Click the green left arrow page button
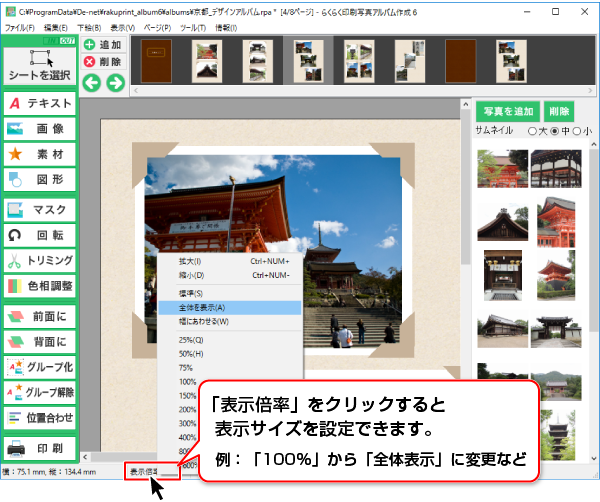 [91, 82]
